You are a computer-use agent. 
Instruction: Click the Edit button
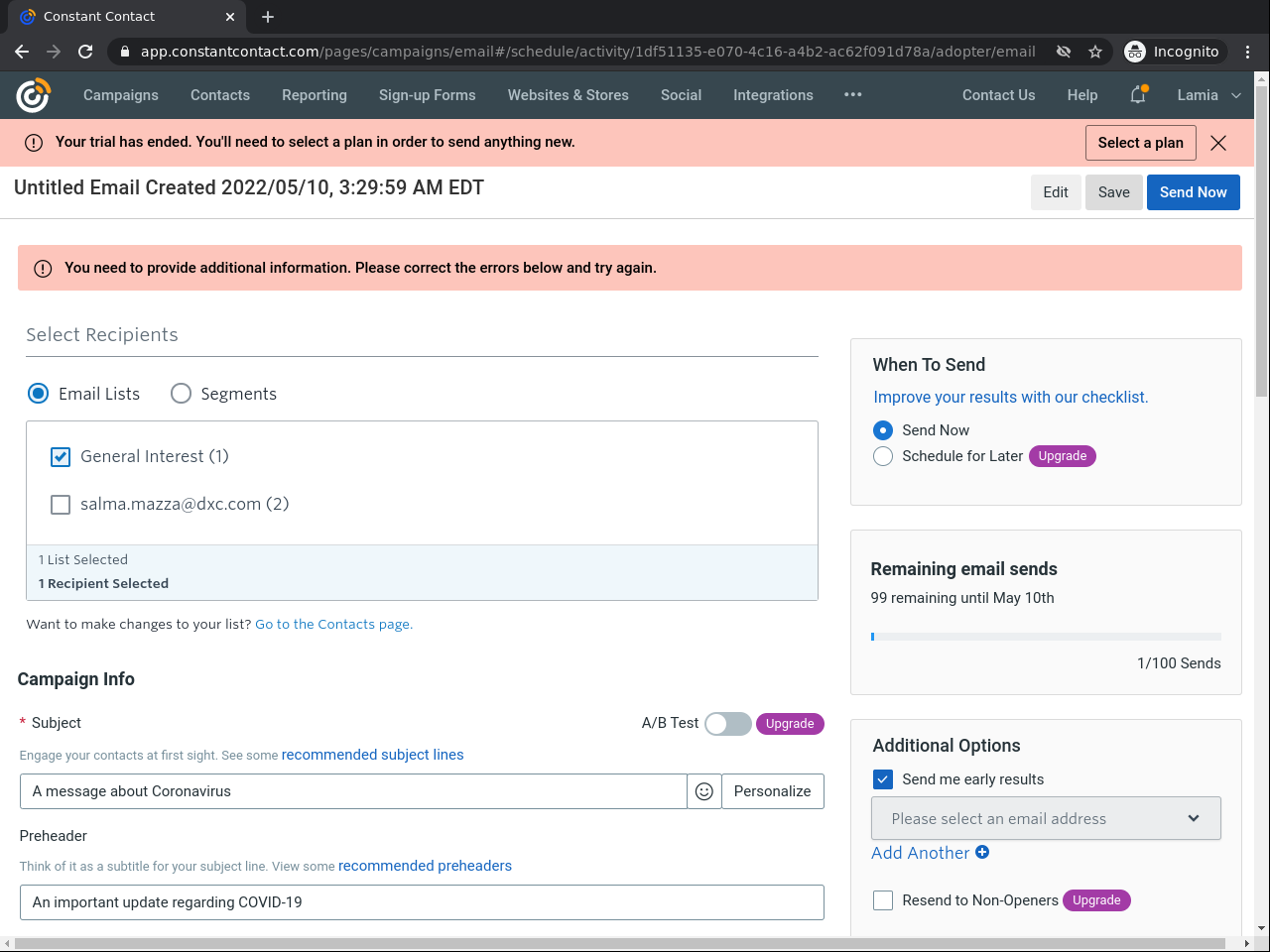pyautogui.click(x=1056, y=192)
